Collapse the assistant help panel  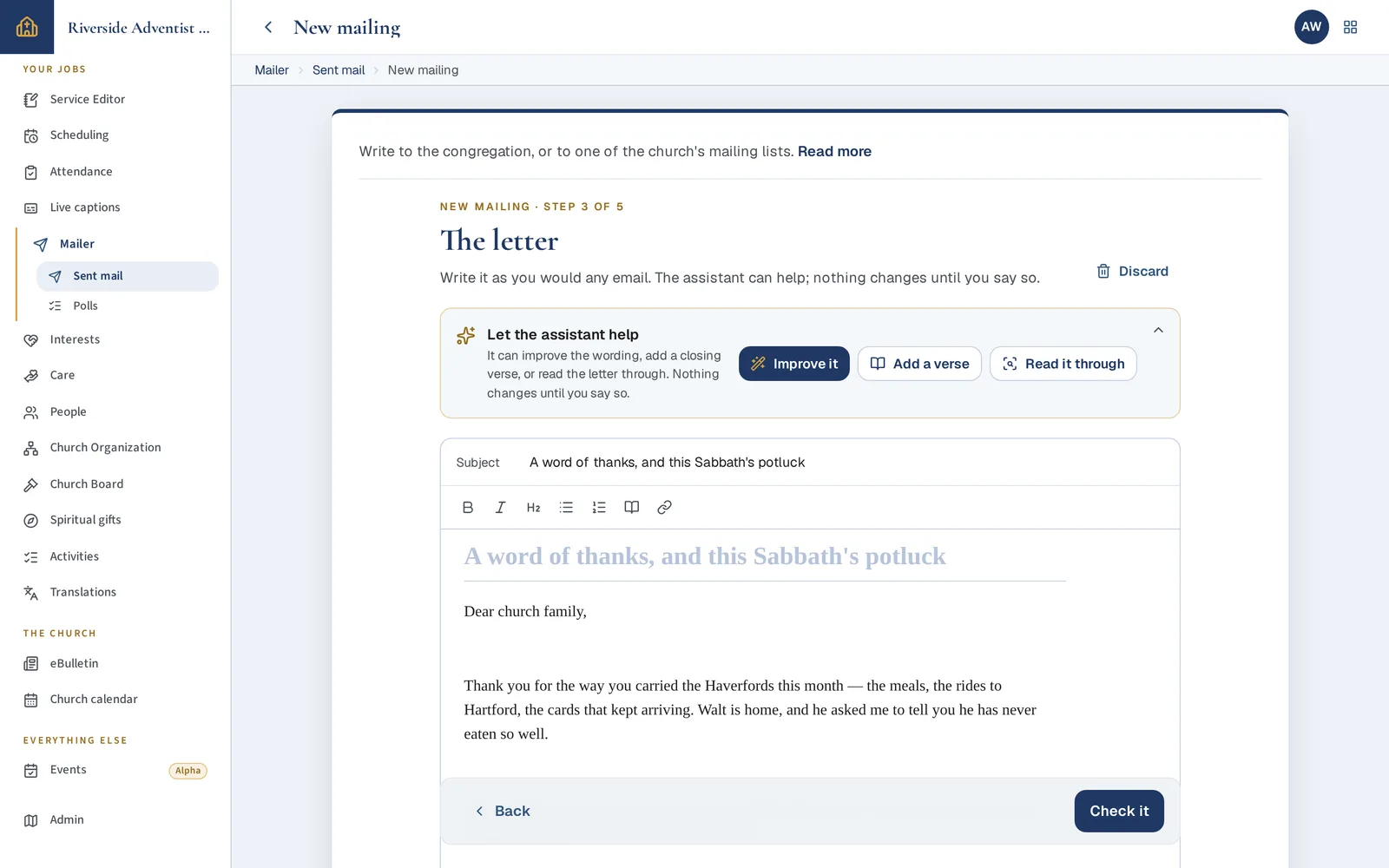[x=1158, y=330]
